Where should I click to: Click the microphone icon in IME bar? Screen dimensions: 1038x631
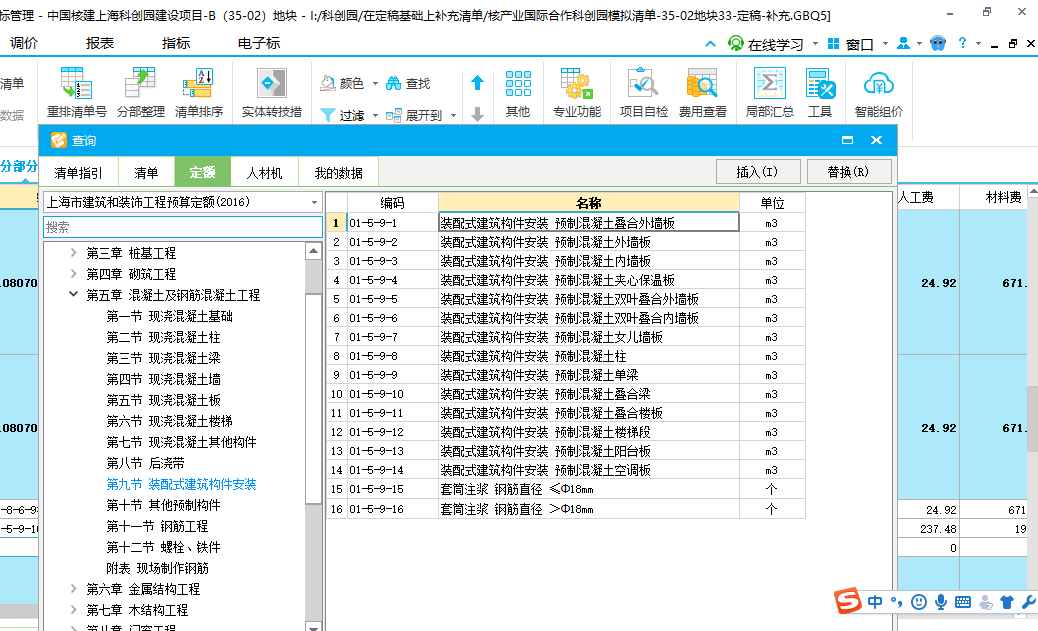point(941,602)
